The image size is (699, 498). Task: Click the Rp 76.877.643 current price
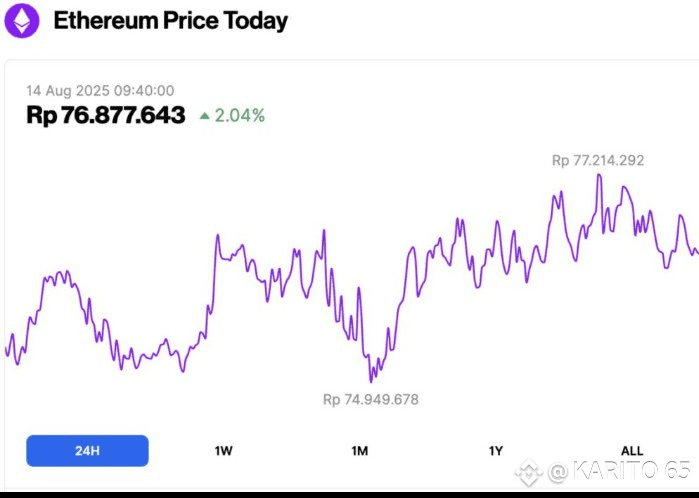106,115
